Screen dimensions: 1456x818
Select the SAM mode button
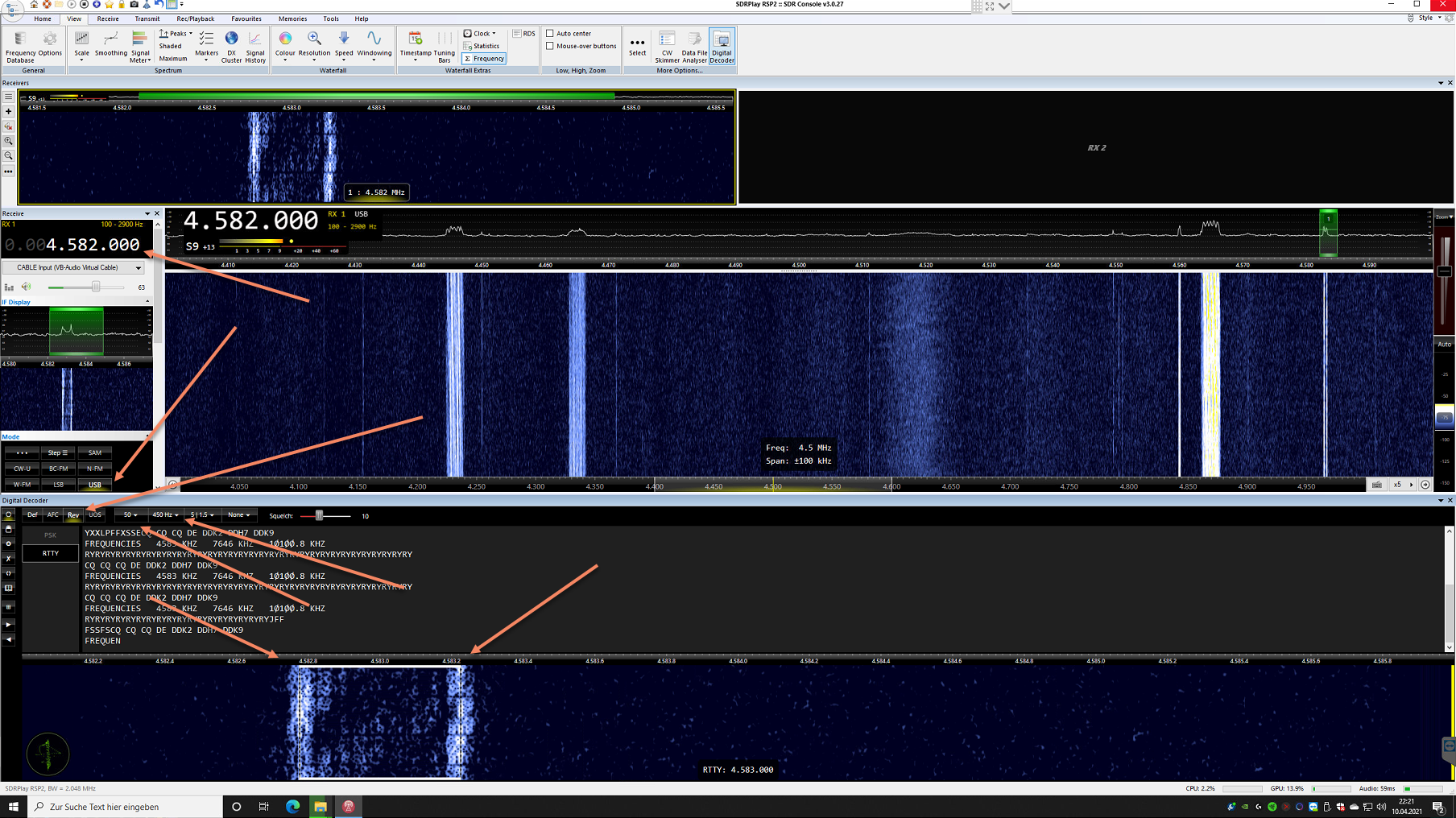click(x=95, y=452)
